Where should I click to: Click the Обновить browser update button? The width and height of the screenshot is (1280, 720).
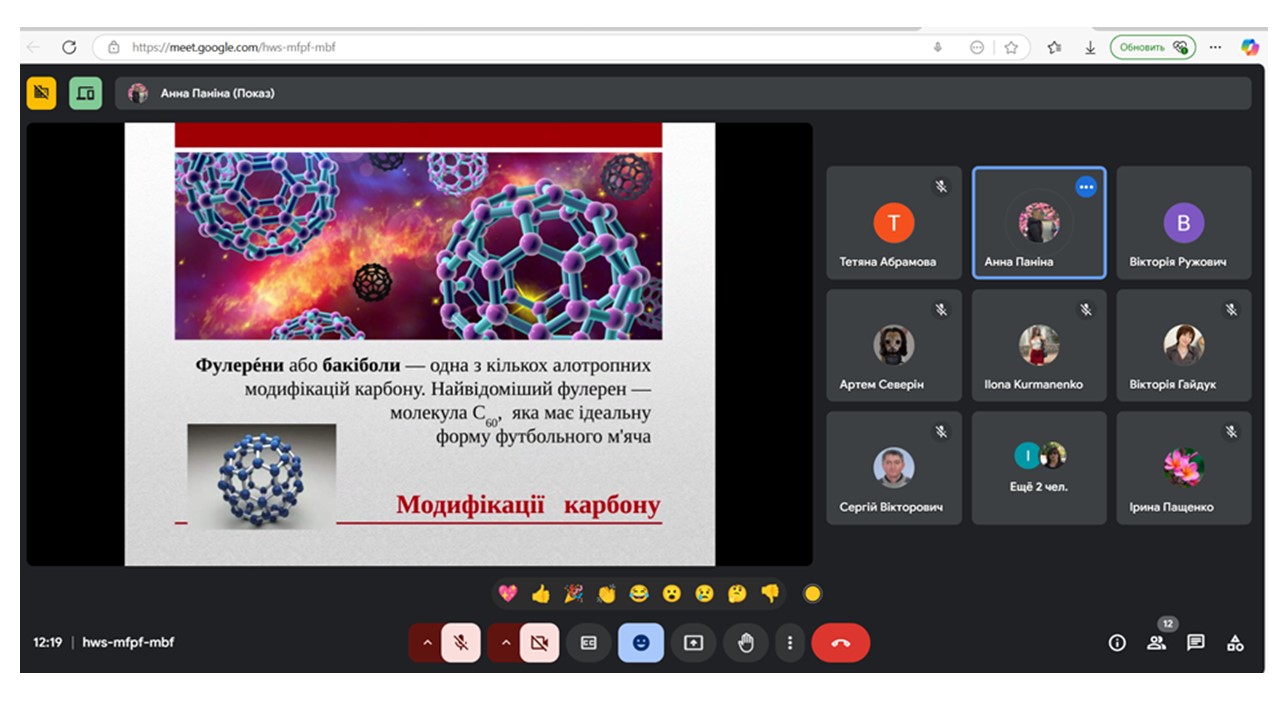click(1152, 47)
